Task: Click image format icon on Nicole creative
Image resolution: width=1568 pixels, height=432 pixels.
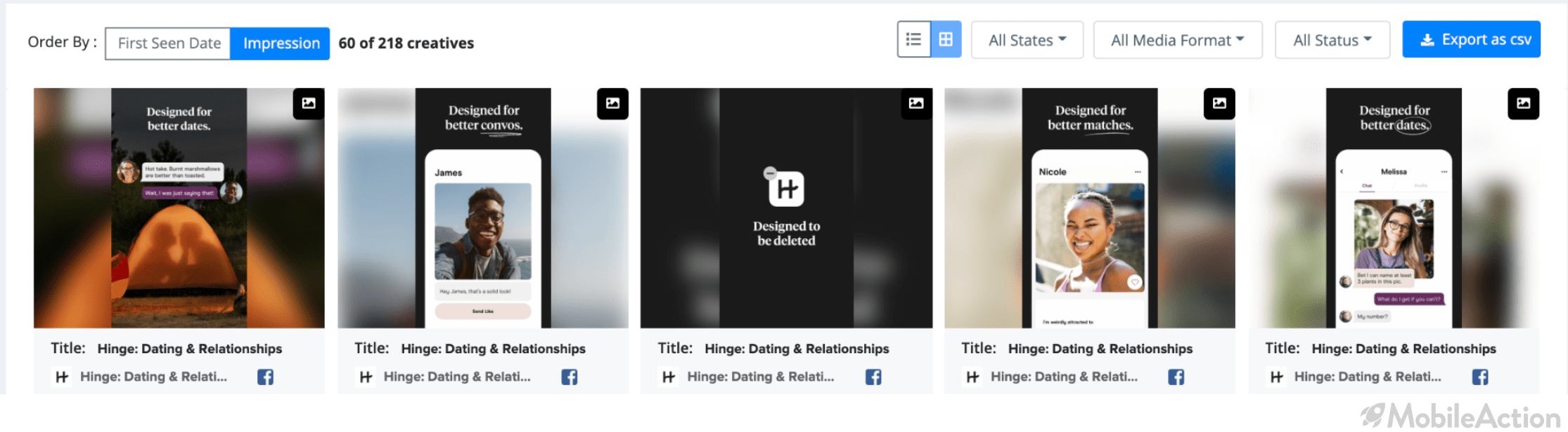Action: (x=1219, y=103)
